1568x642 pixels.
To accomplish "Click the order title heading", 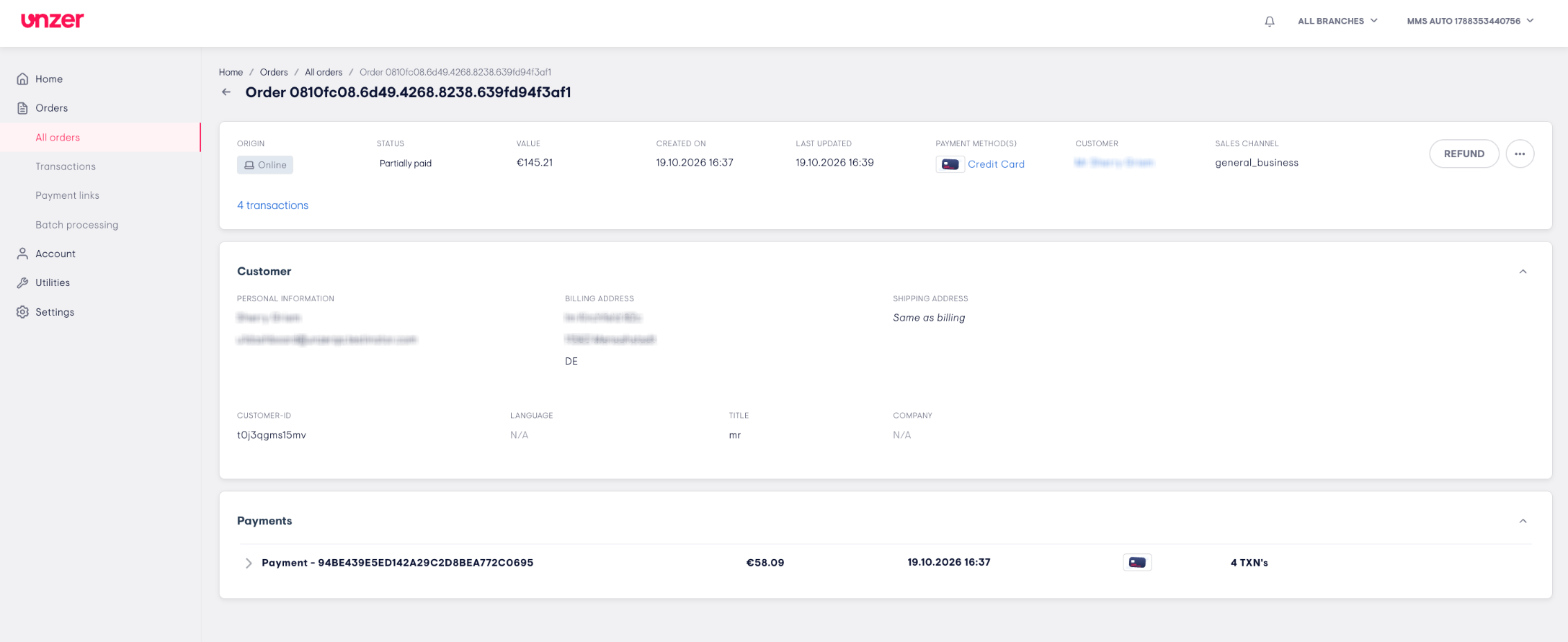I will pos(408,92).
